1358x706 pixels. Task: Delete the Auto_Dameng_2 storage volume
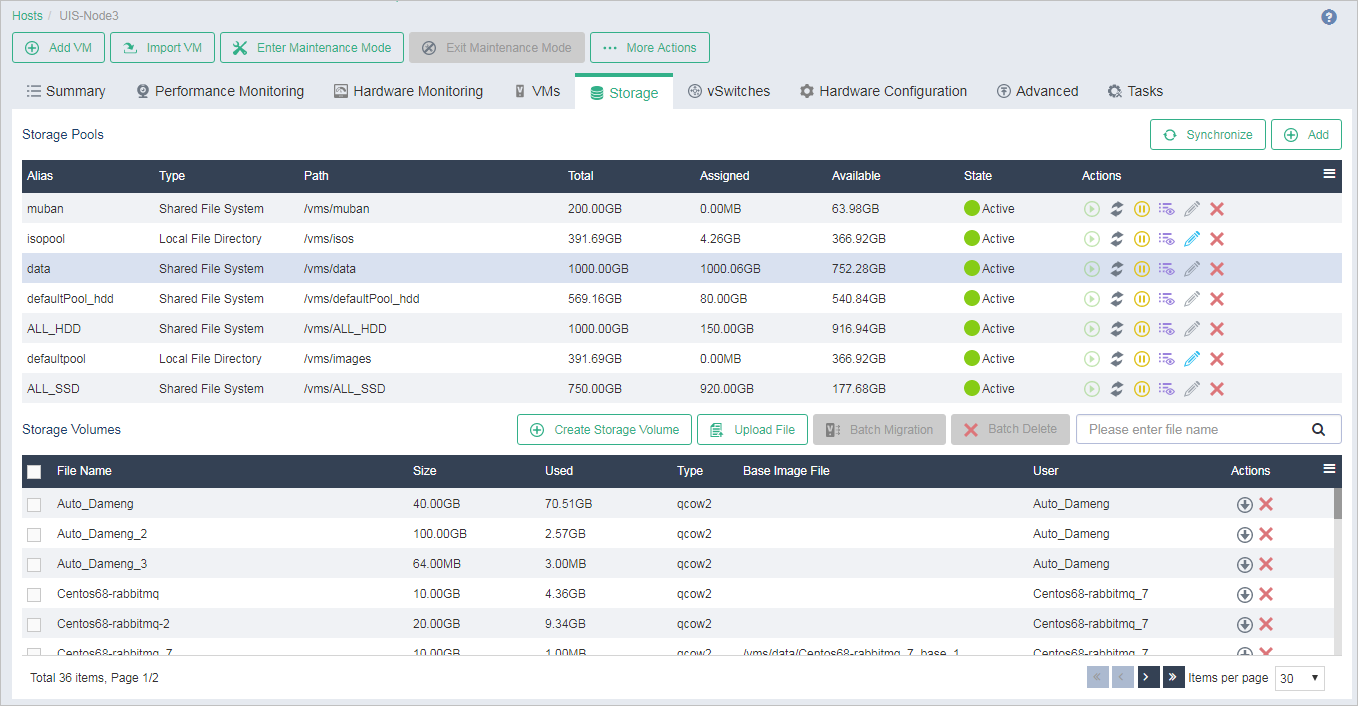(1266, 534)
